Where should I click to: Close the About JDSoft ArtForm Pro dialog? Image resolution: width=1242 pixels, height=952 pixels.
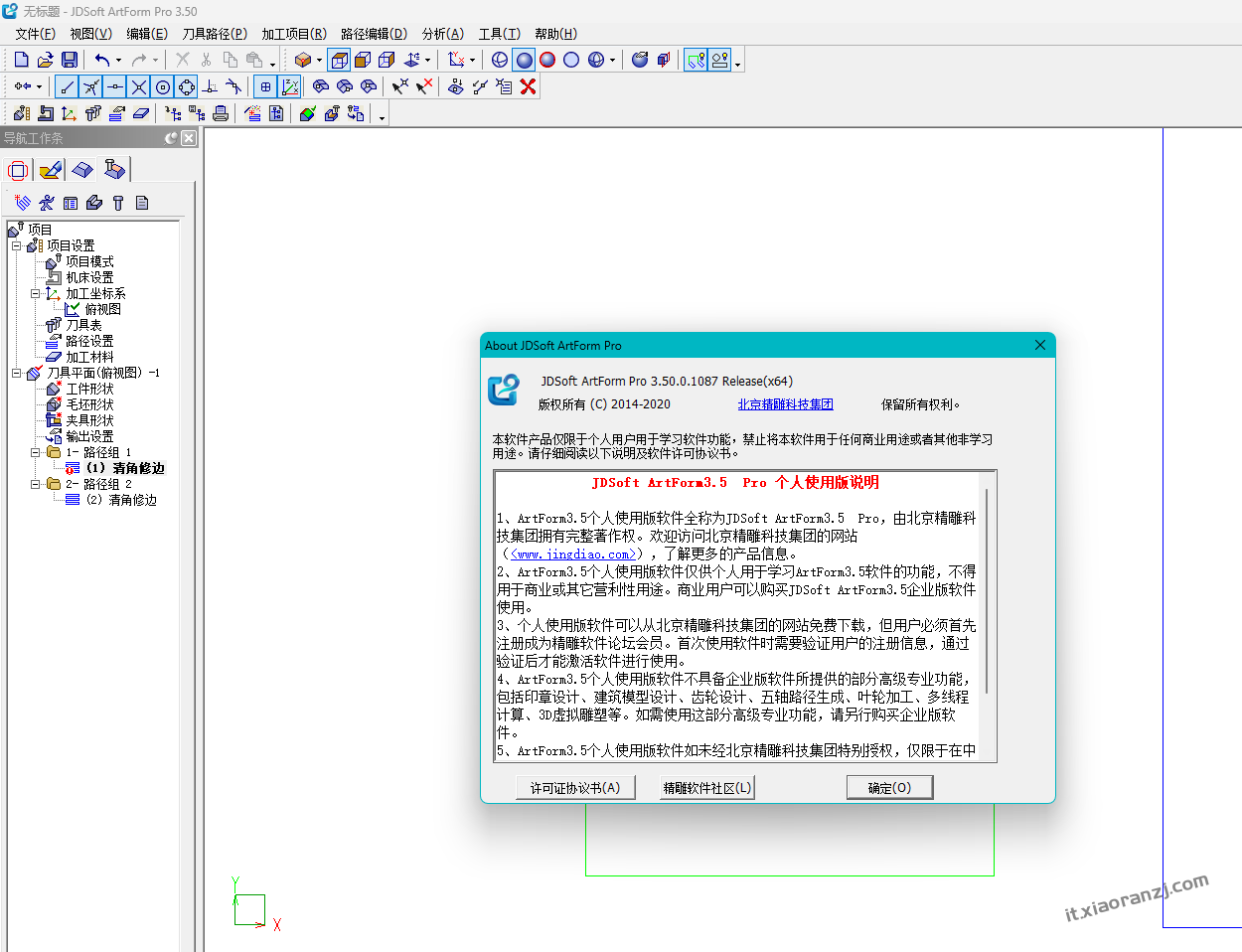(x=1039, y=345)
